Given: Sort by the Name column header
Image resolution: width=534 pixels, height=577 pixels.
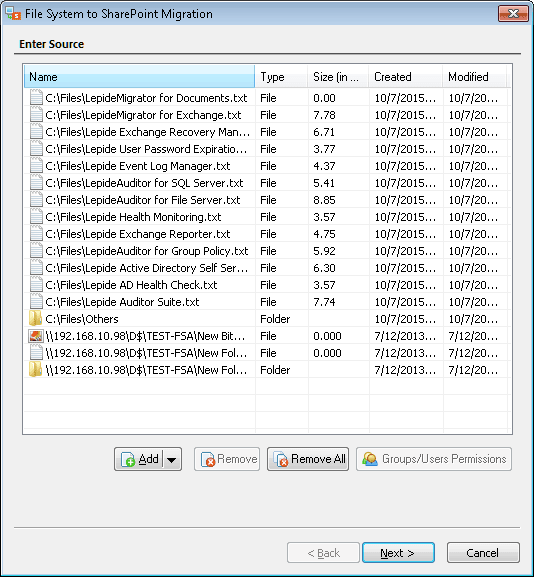Looking at the screenshot, I should (139, 77).
